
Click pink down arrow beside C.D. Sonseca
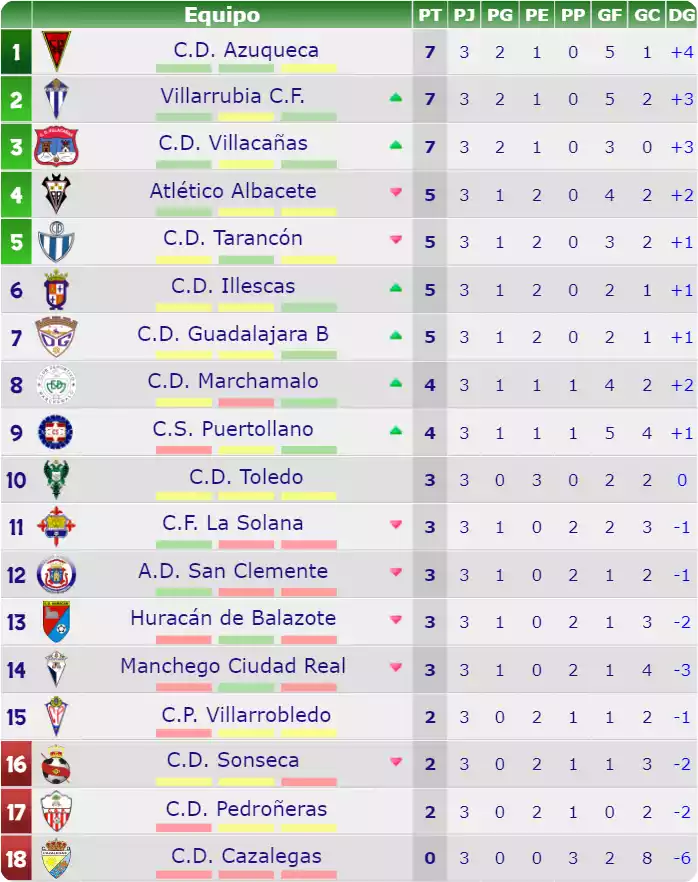click(396, 762)
